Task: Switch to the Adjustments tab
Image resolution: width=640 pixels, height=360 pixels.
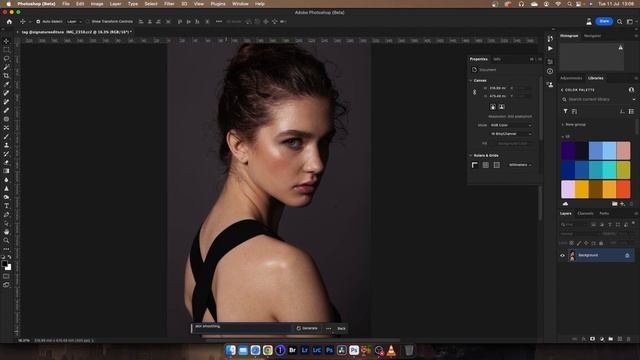Action: coord(571,78)
